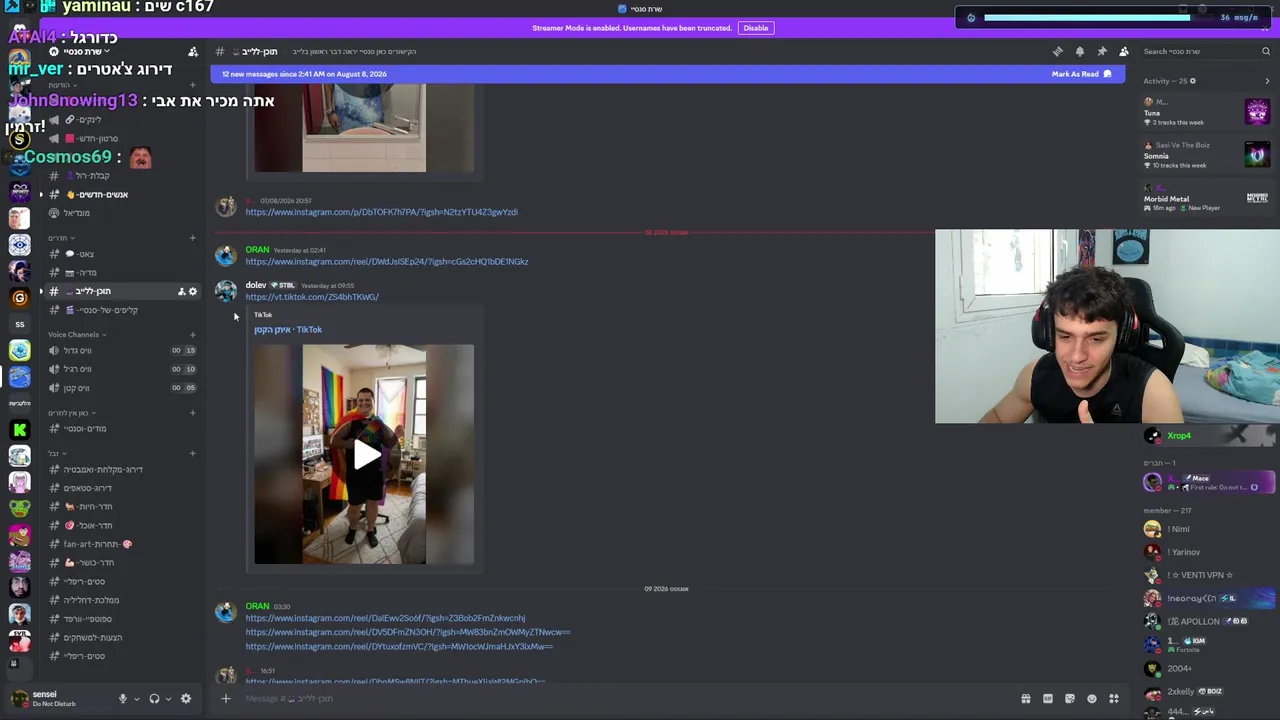Open dolev's profile from the message username

point(256,285)
